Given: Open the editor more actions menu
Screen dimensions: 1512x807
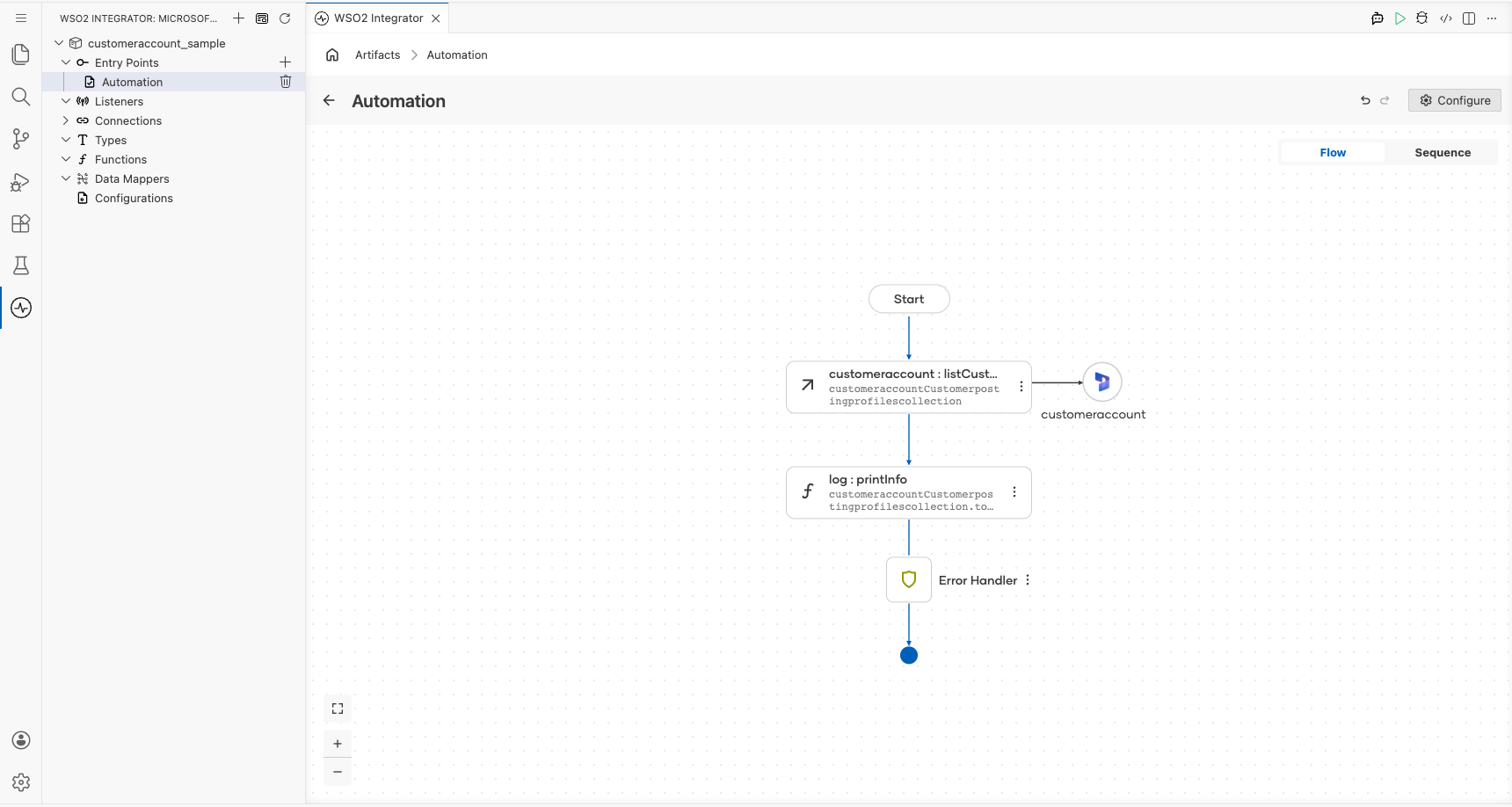Looking at the screenshot, I should [1492, 18].
